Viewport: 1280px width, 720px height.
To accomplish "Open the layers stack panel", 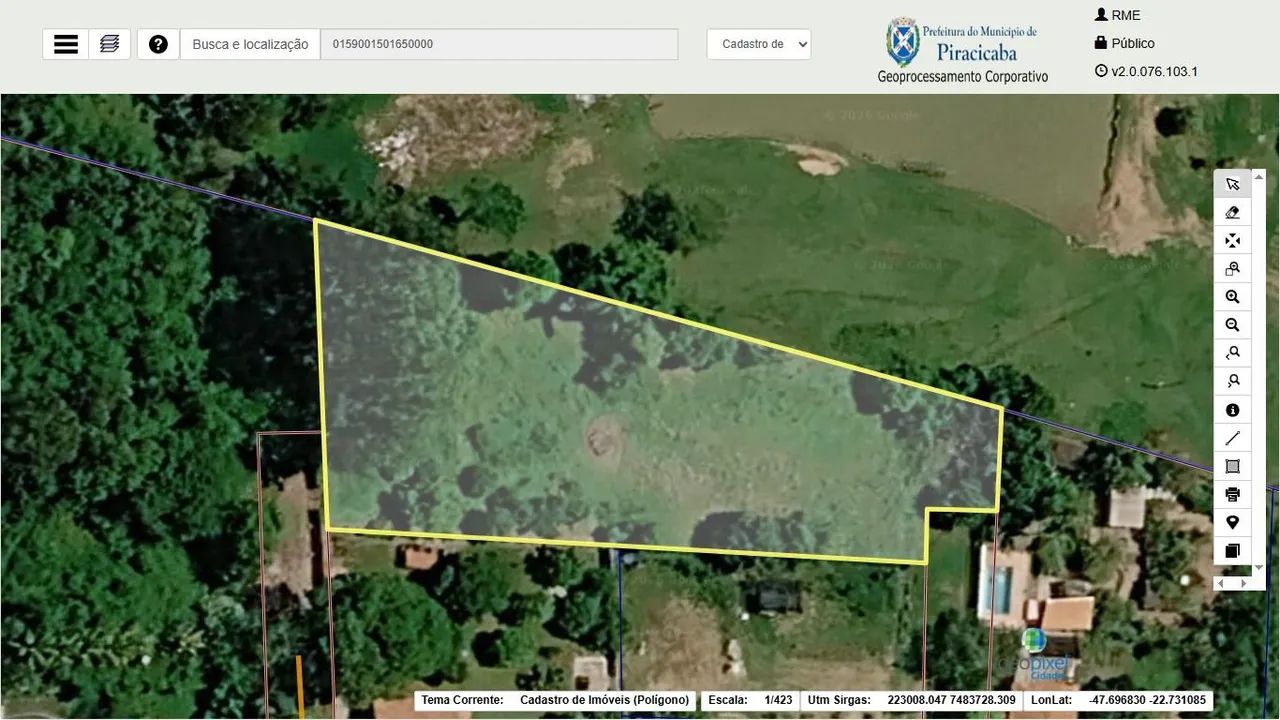I will click(110, 44).
